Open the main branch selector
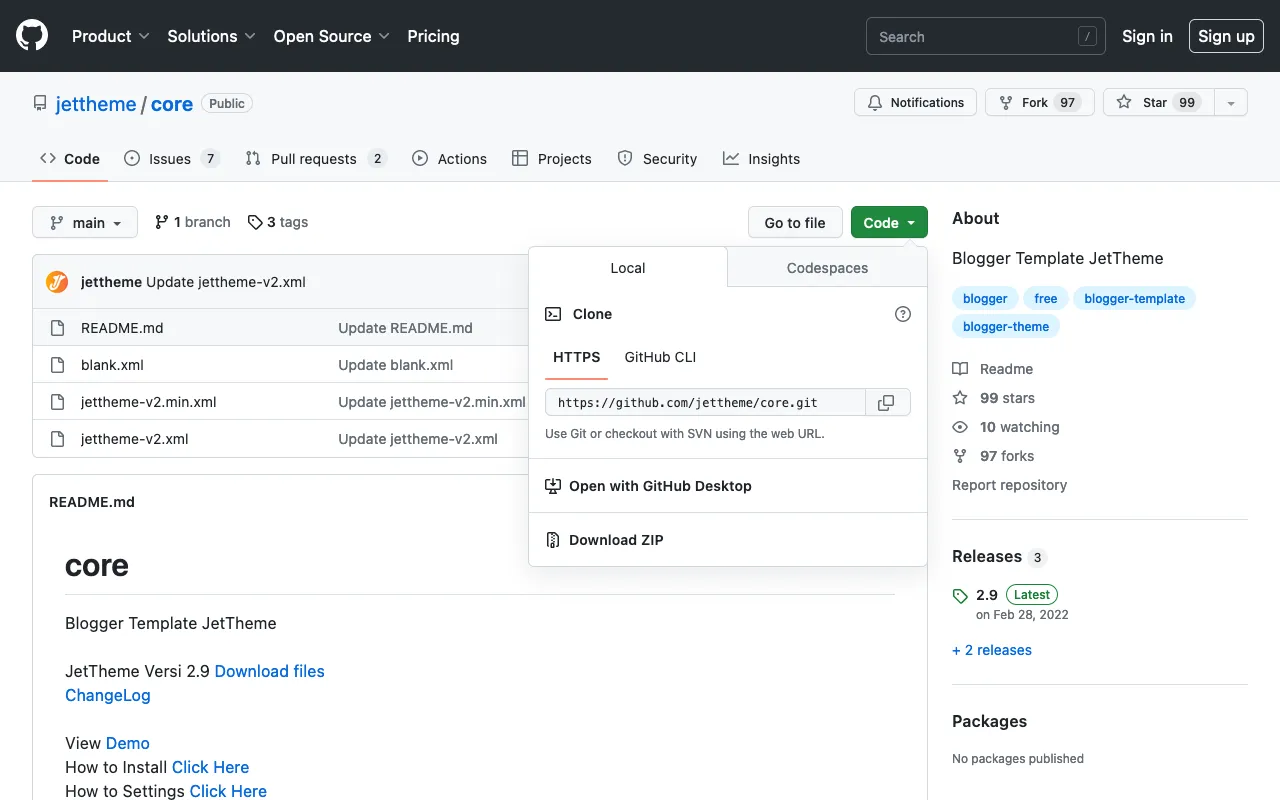 click(85, 222)
